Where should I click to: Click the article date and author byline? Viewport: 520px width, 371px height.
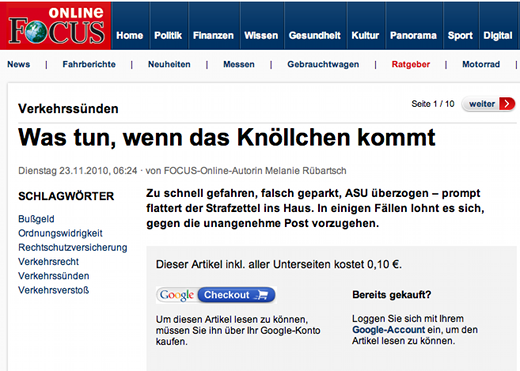click(182, 171)
